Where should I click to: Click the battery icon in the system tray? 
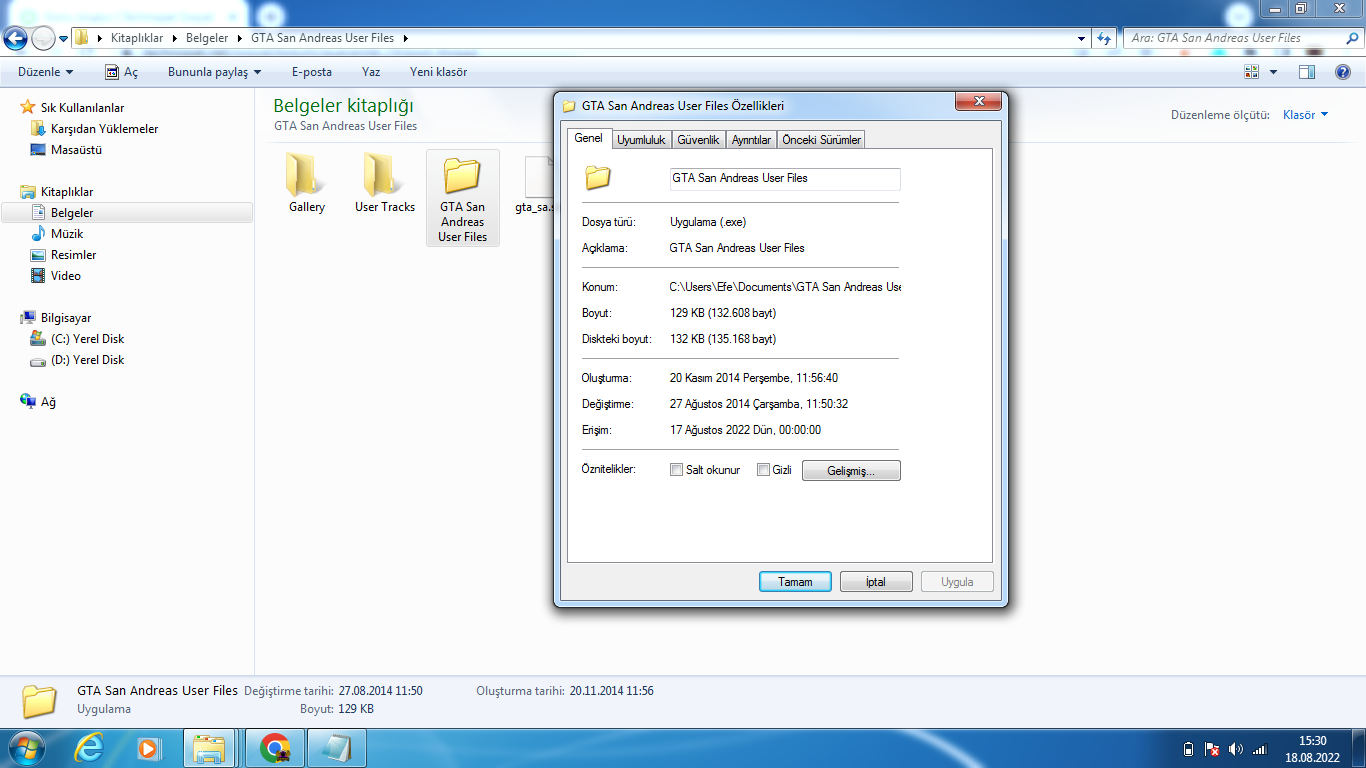point(1188,749)
